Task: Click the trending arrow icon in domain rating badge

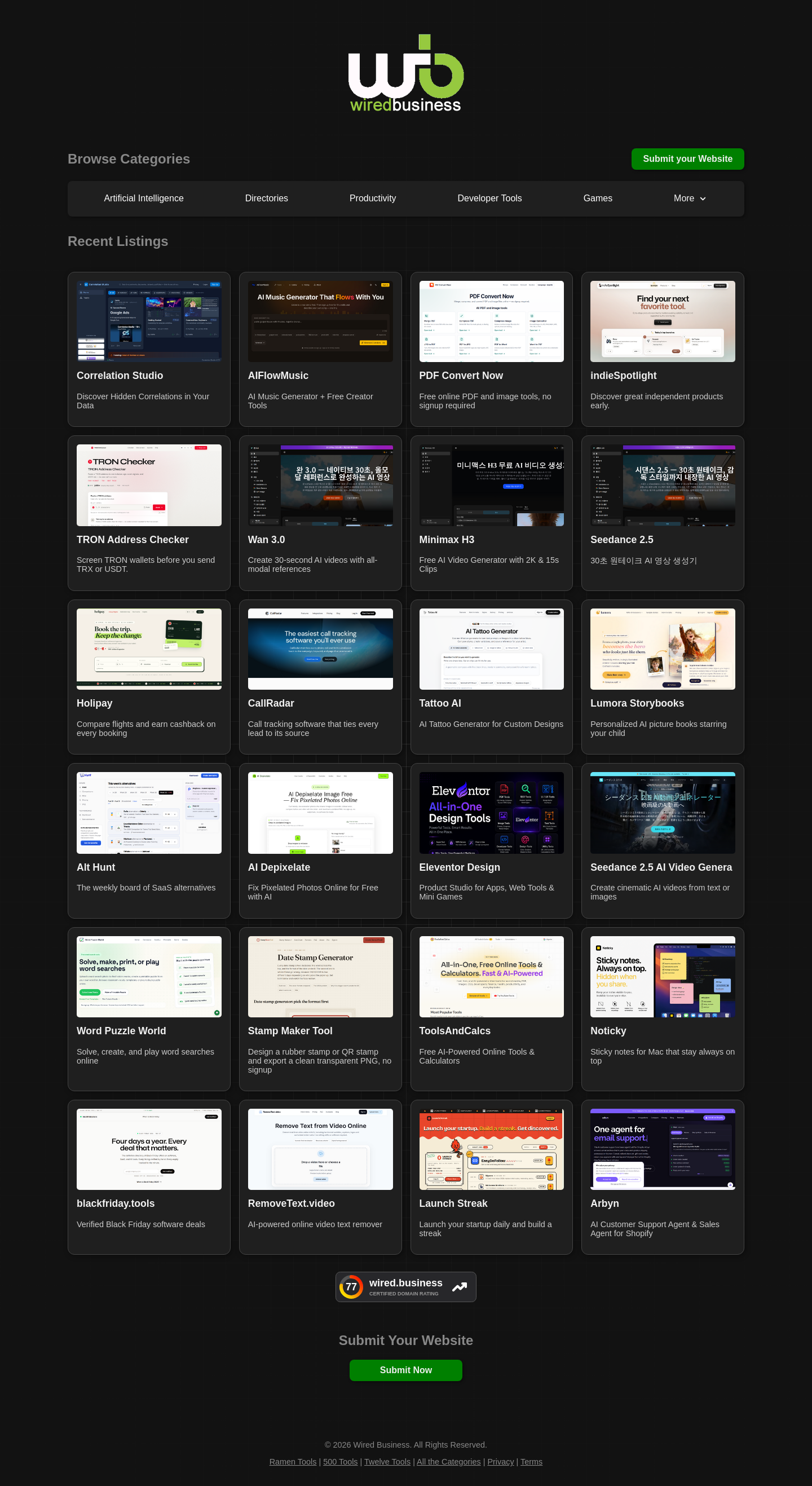Action: tap(460, 1287)
